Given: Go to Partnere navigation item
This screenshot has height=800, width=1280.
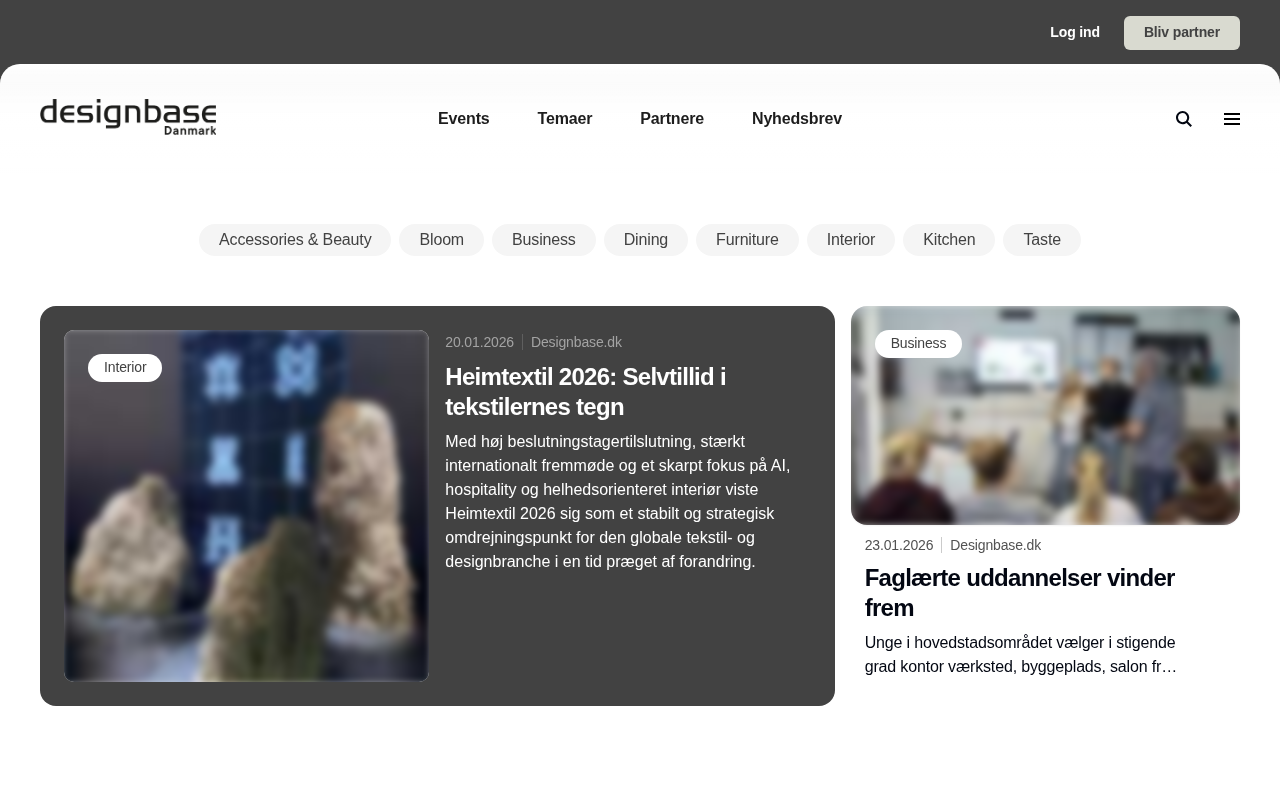Looking at the screenshot, I should (672, 119).
